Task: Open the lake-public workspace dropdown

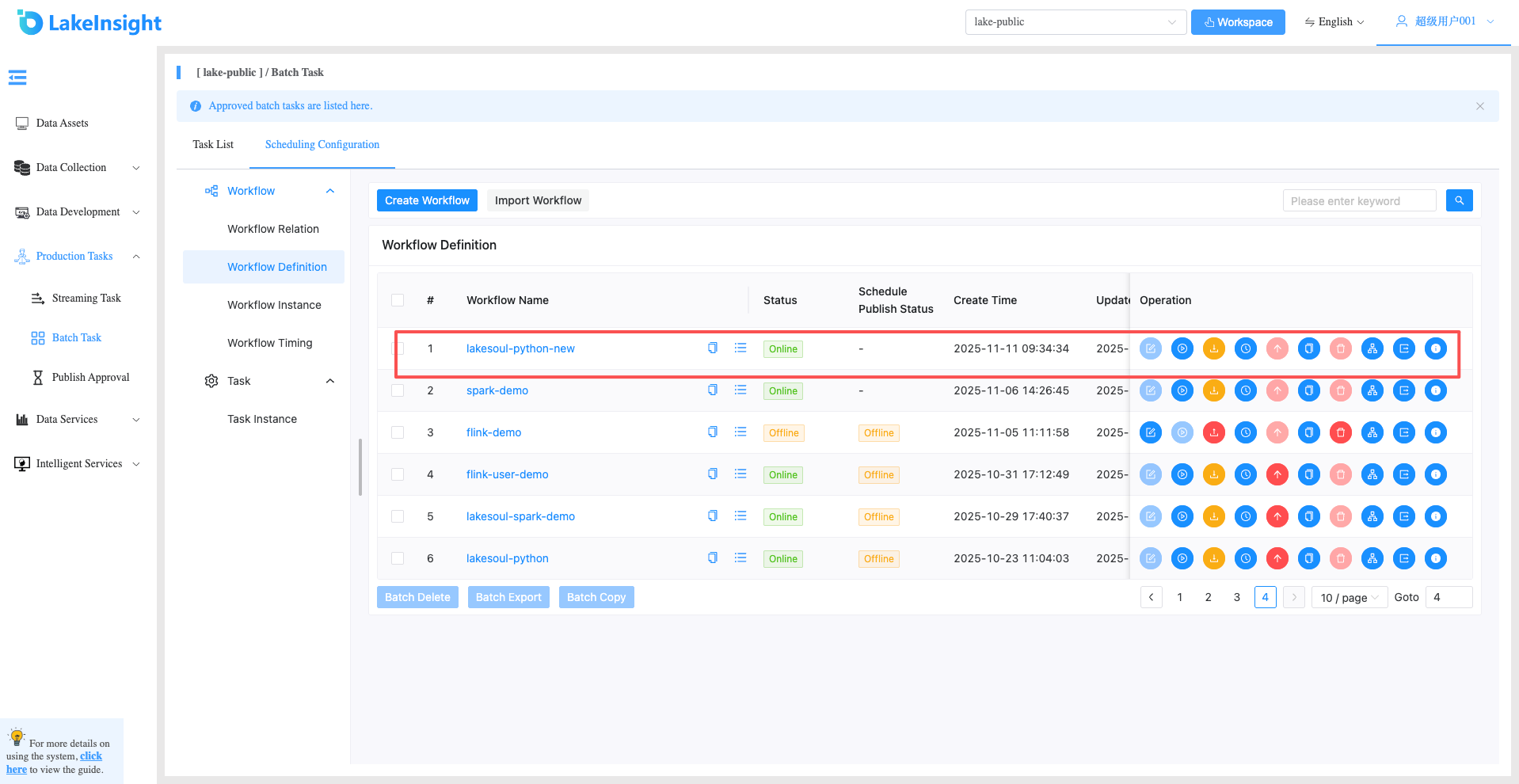Action: (1075, 22)
